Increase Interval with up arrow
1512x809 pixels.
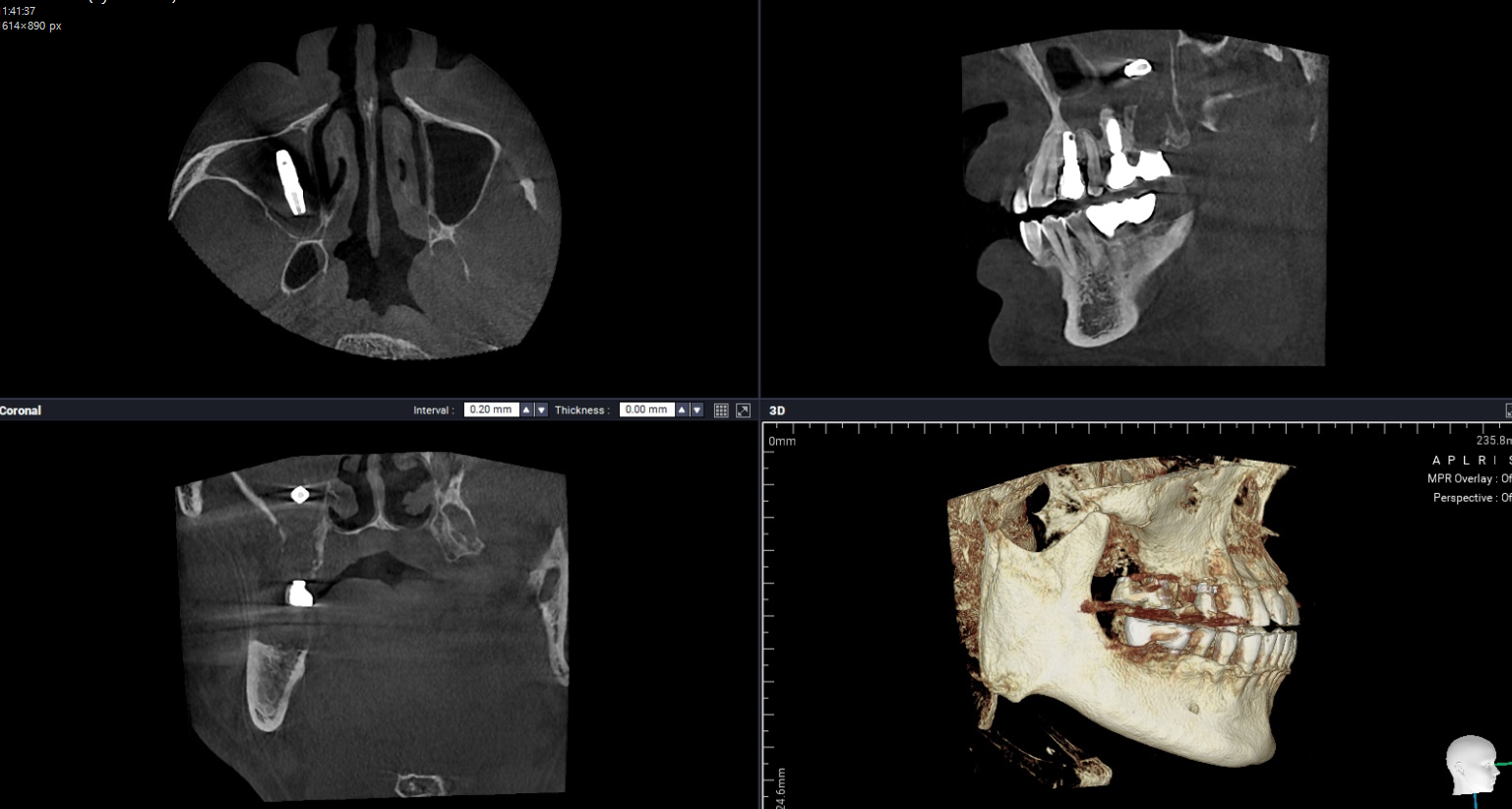point(526,410)
